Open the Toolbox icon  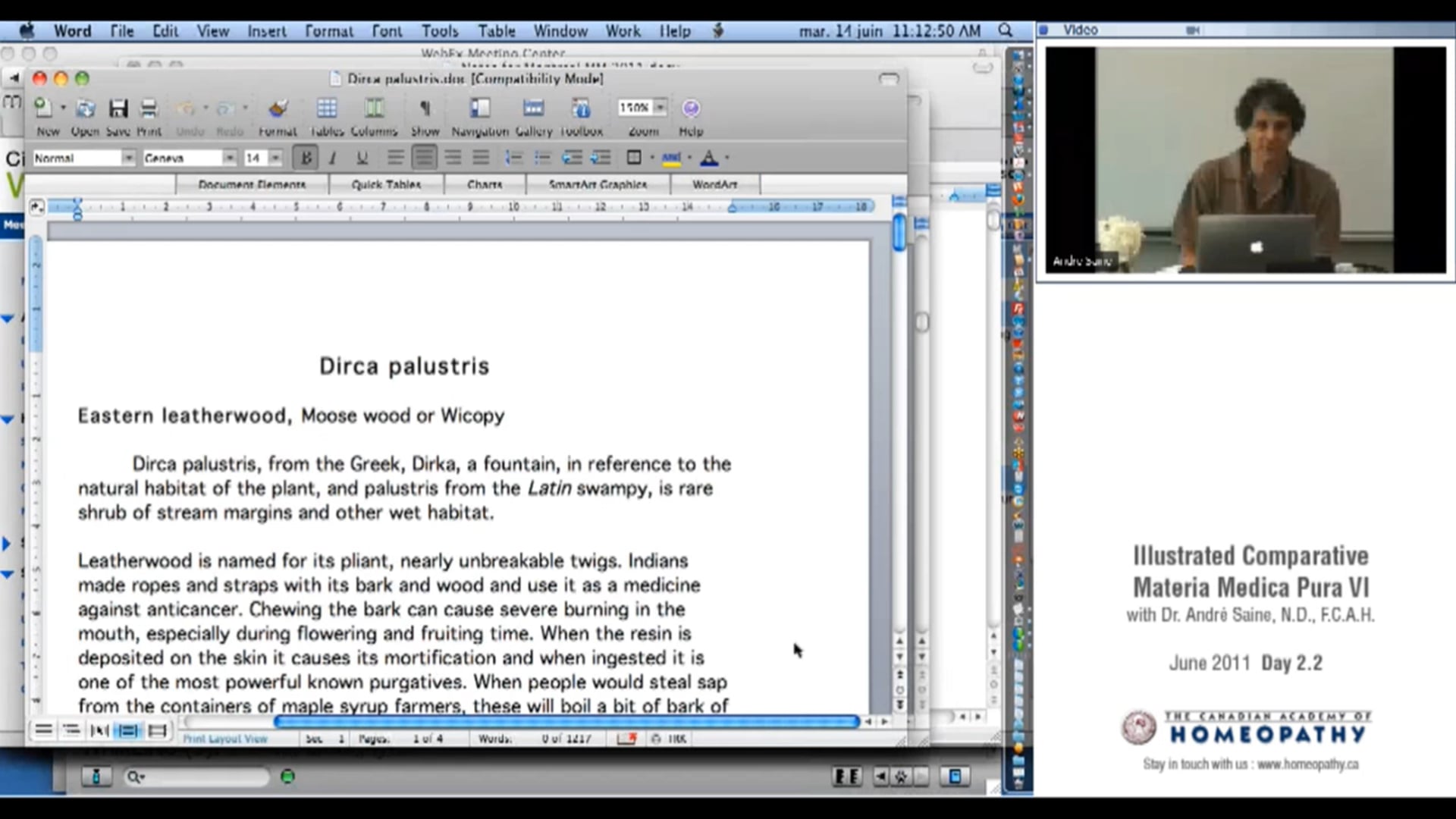[x=581, y=108]
